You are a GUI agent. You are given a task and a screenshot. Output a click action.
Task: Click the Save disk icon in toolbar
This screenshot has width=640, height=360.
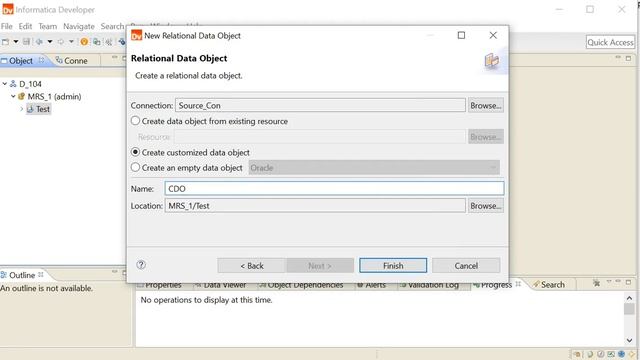27,42
